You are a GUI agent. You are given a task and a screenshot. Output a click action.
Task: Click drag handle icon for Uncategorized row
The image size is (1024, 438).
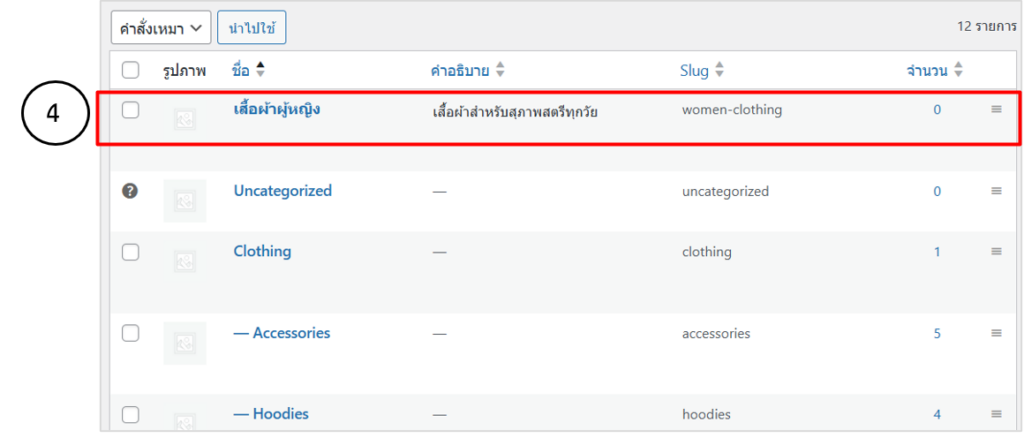click(996, 191)
